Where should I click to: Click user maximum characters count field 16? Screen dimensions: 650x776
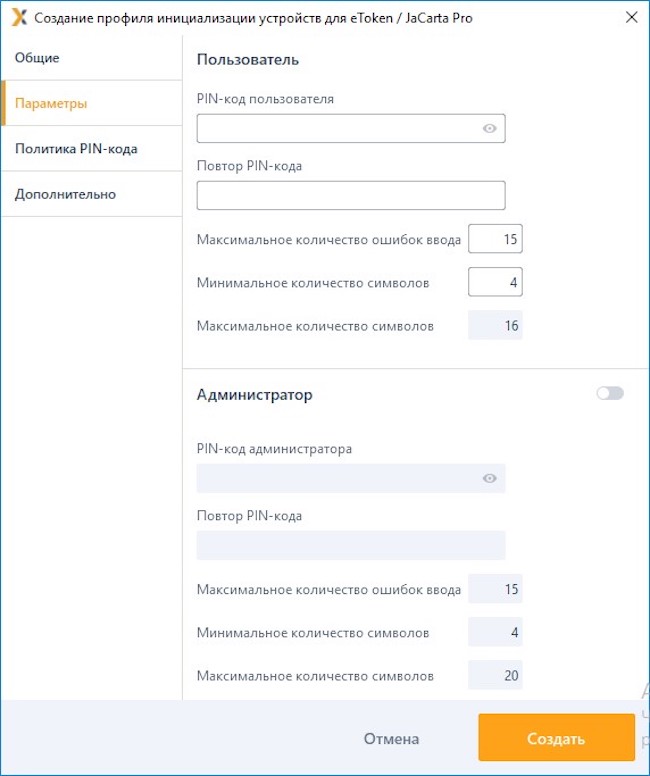click(495, 326)
